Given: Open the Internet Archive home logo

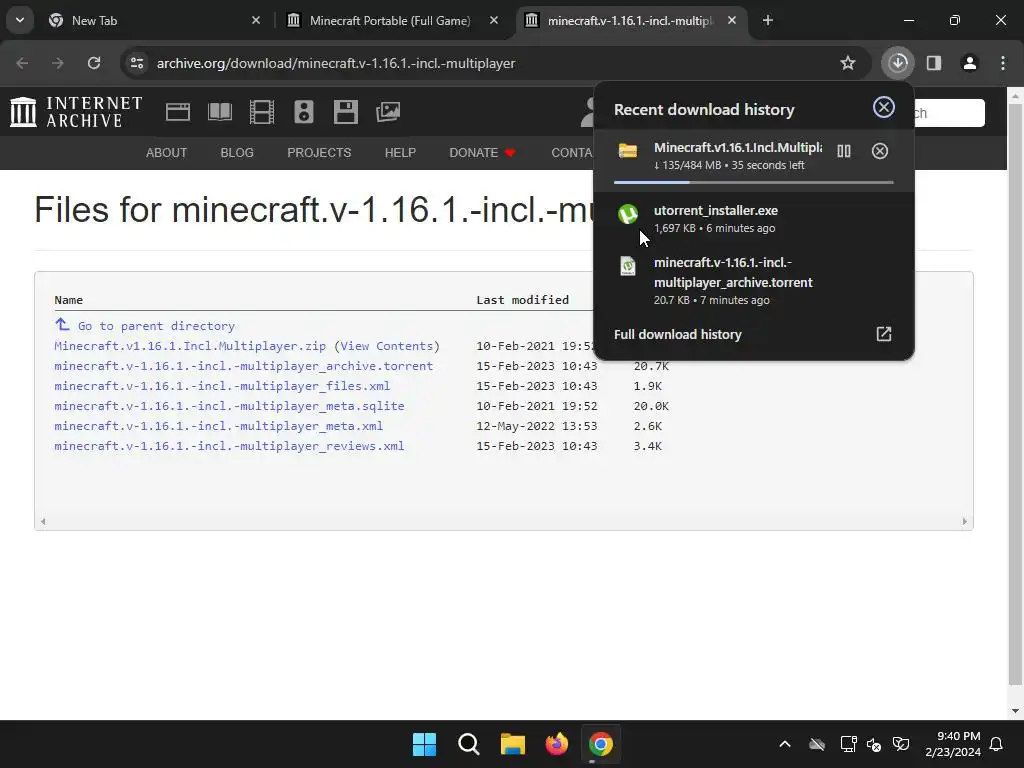Looking at the screenshot, I should [76, 112].
